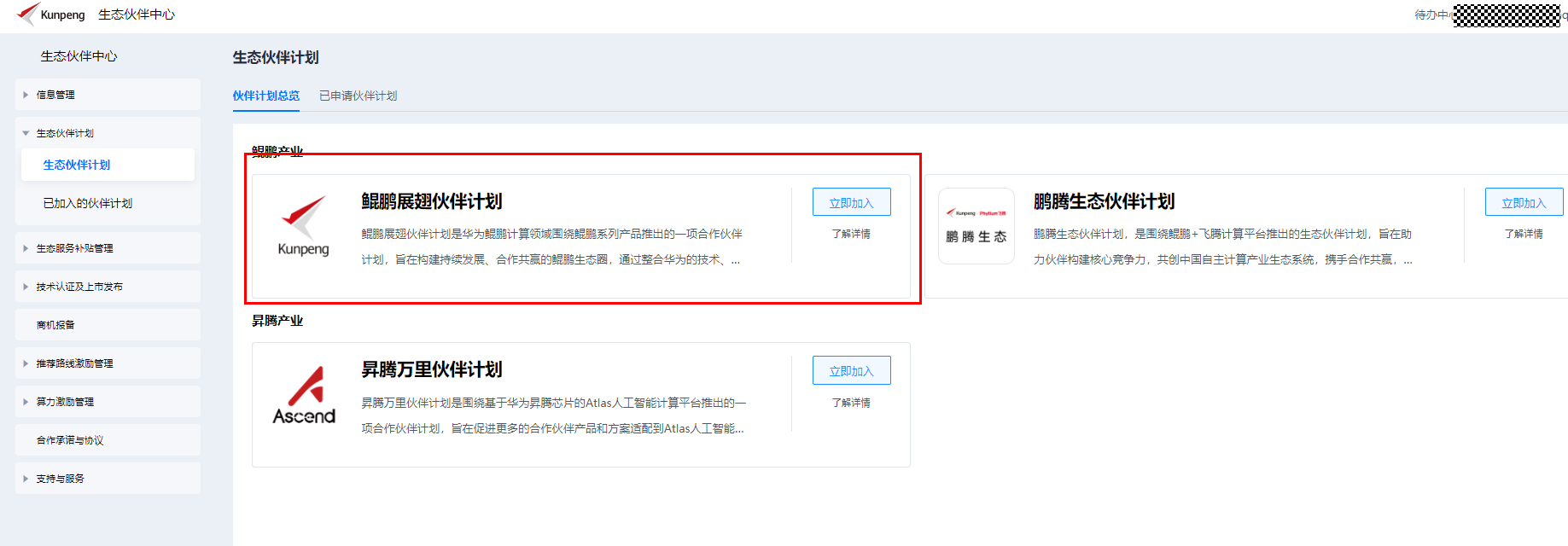This screenshot has height=546, width=1568.
Task: Open the 商机报备 sidebar item
Action: pyautogui.click(x=108, y=325)
